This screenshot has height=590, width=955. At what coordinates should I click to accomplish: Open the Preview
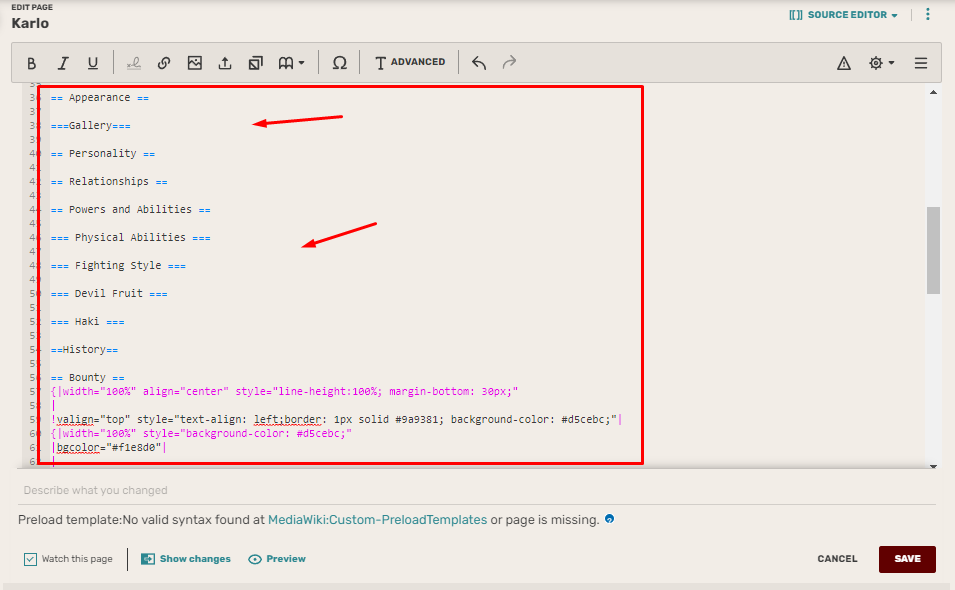(x=277, y=559)
